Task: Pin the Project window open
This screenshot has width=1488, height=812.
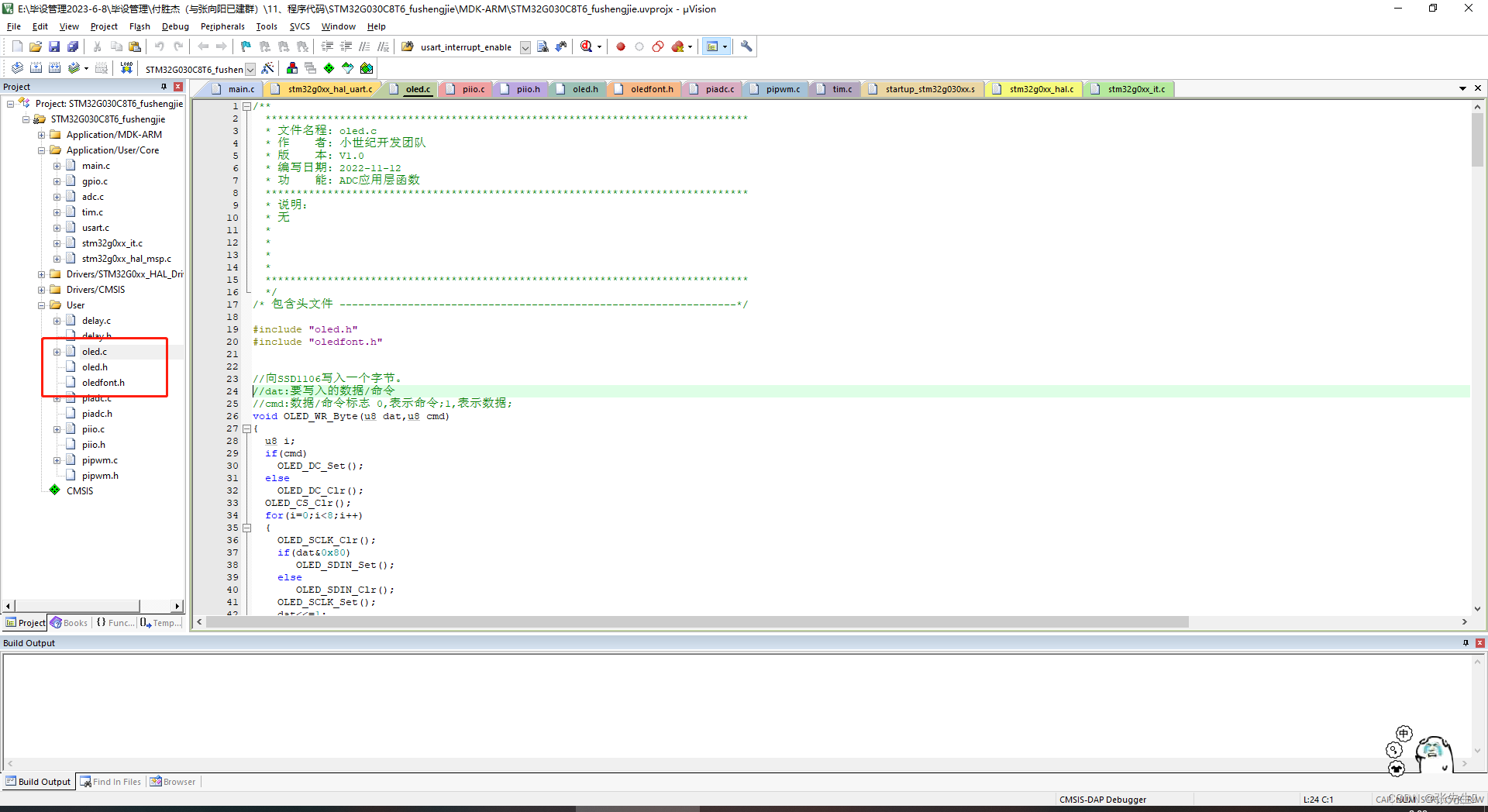Action: pos(164,86)
